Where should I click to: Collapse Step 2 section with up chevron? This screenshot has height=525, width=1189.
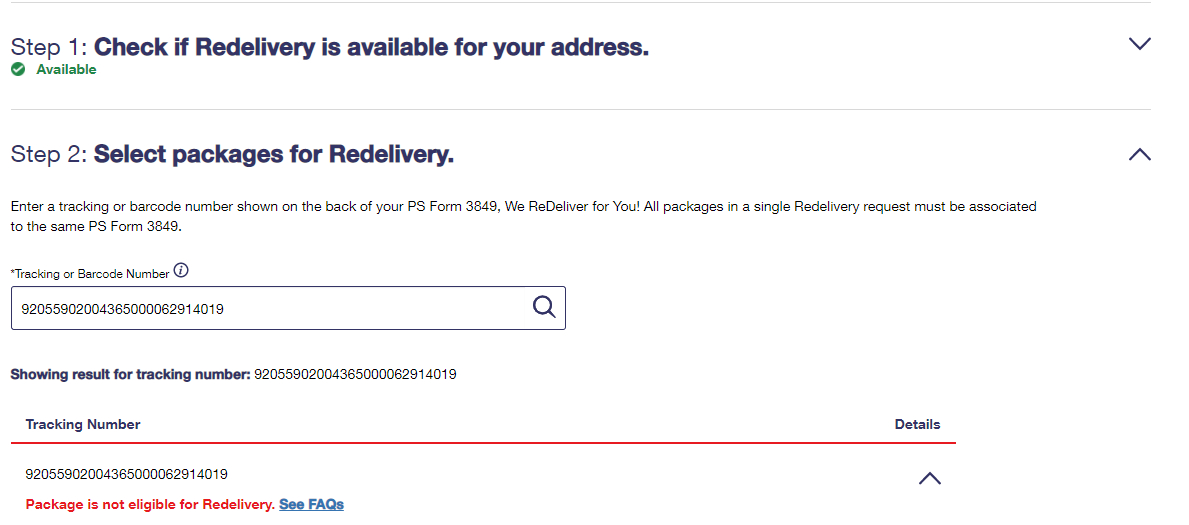tap(1139, 155)
